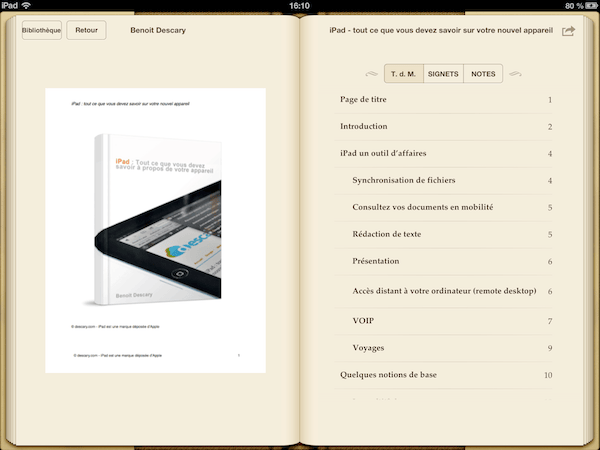The height and width of the screenshot is (450, 600).
Task: Tap the battery indicator in status bar
Action: [x=585, y=6]
